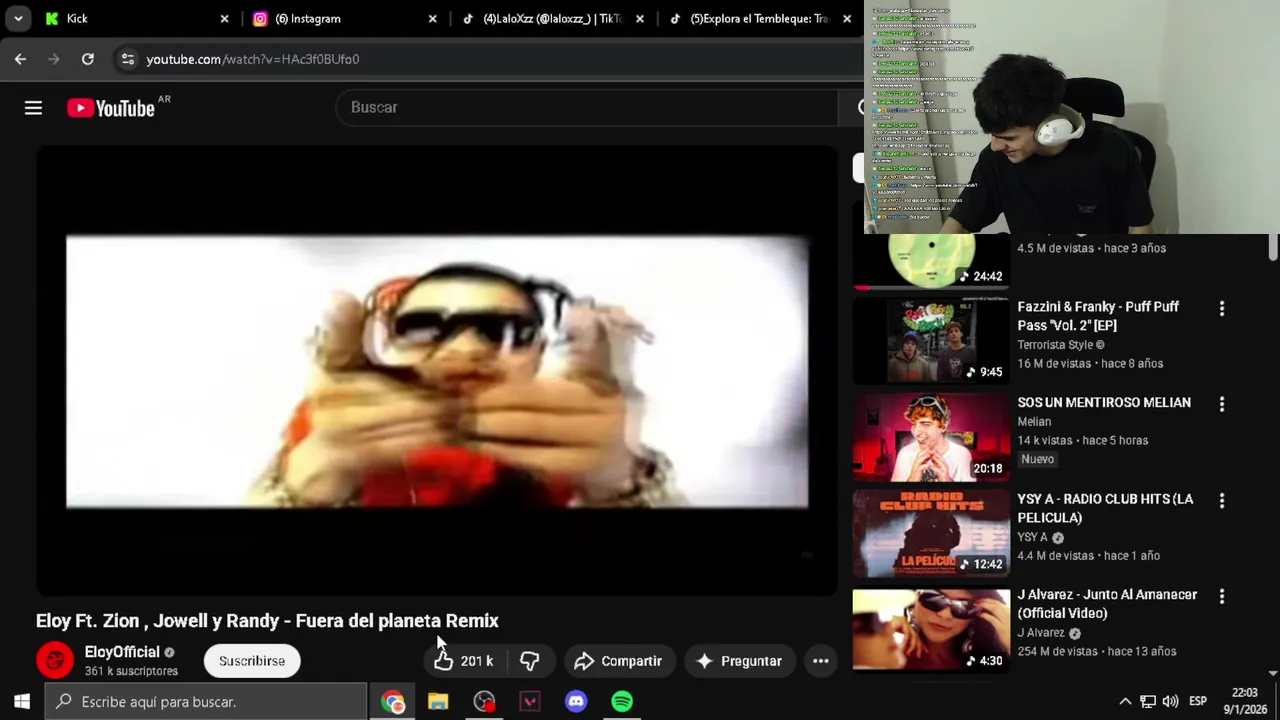Open the volume speaker tray icon
Image resolution: width=1280 pixels, height=720 pixels.
click(1170, 701)
